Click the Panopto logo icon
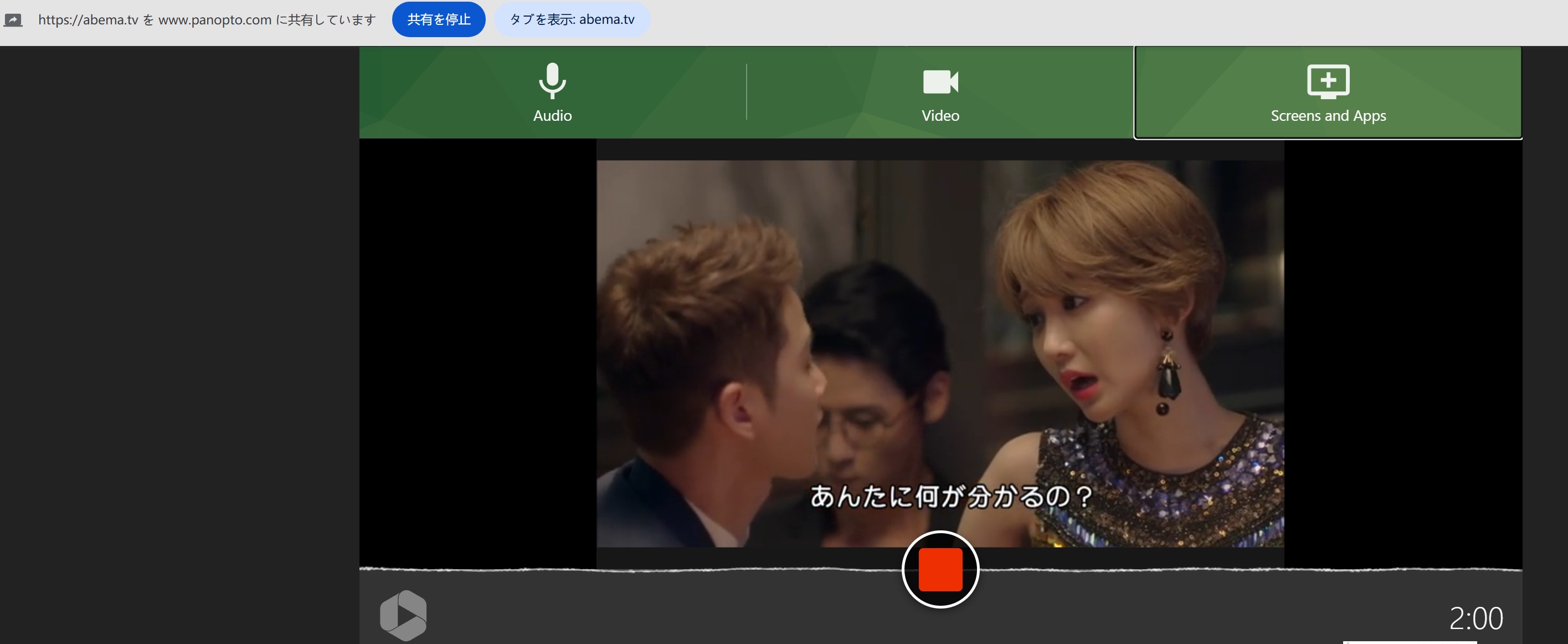This screenshot has width=1568, height=644. (x=403, y=615)
